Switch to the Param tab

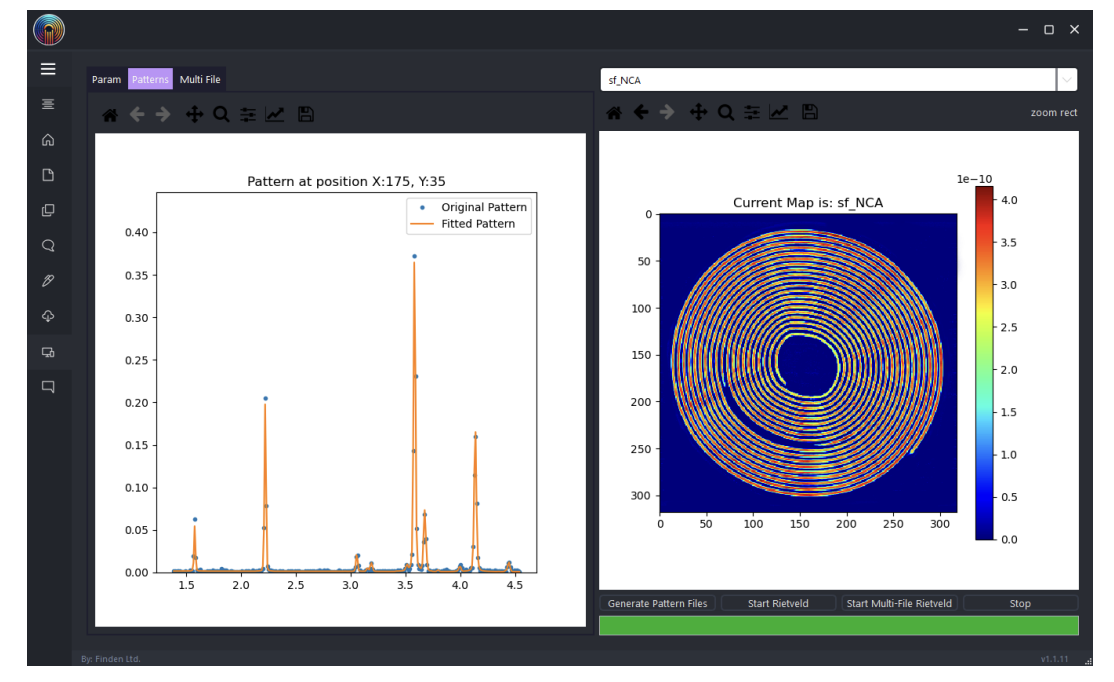click(106, 80)
